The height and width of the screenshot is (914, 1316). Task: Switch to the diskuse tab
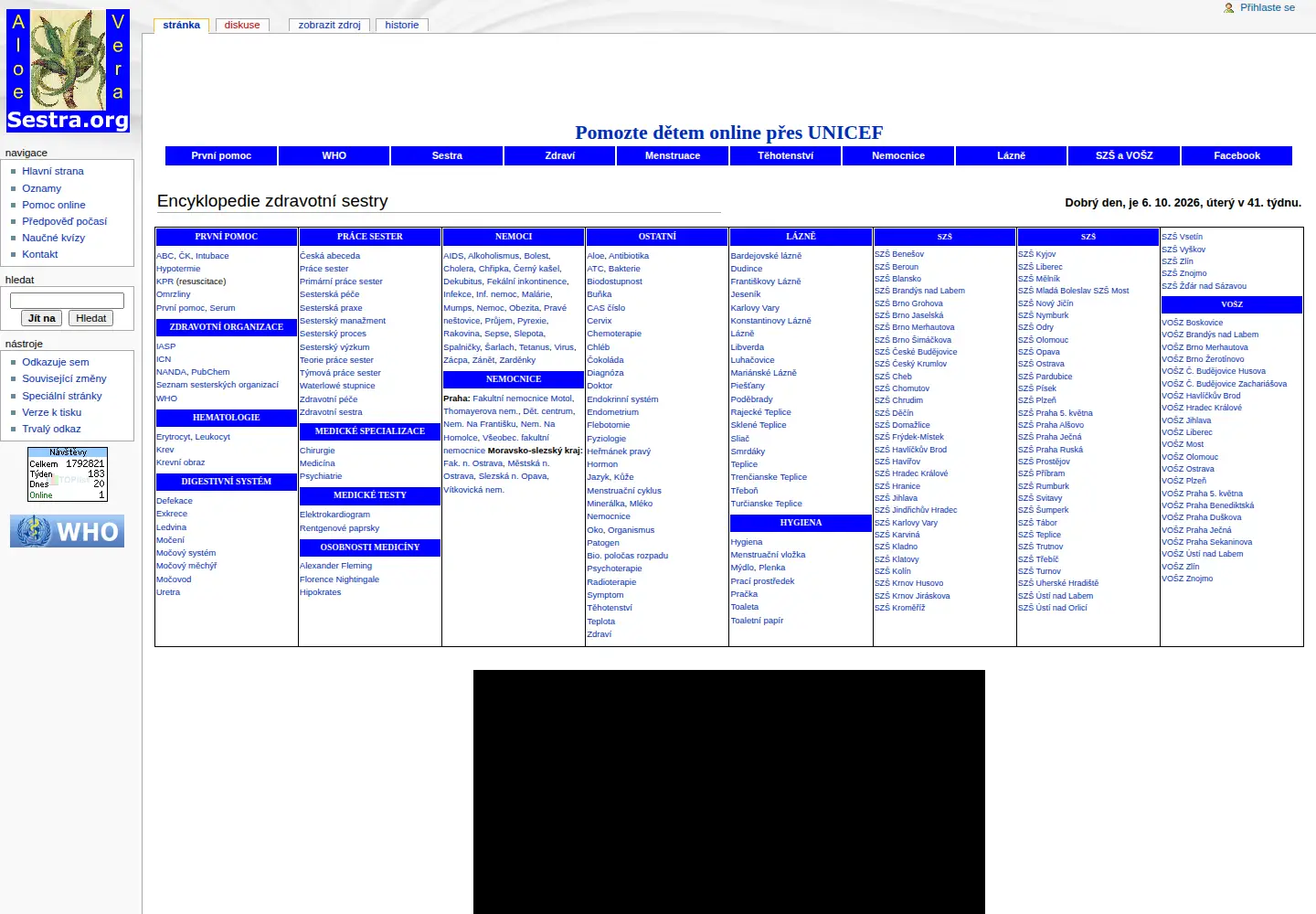242,25
